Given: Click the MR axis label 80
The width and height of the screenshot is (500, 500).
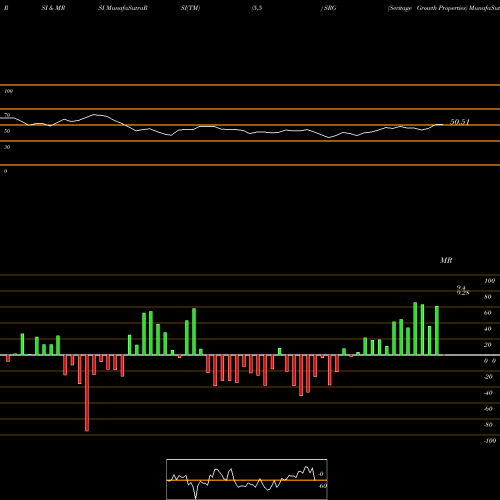Looking at the screenshot, I should click(487, 297).
